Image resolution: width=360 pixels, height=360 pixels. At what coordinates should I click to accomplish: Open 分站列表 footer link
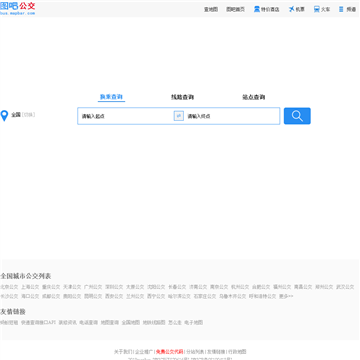[195, 351]
